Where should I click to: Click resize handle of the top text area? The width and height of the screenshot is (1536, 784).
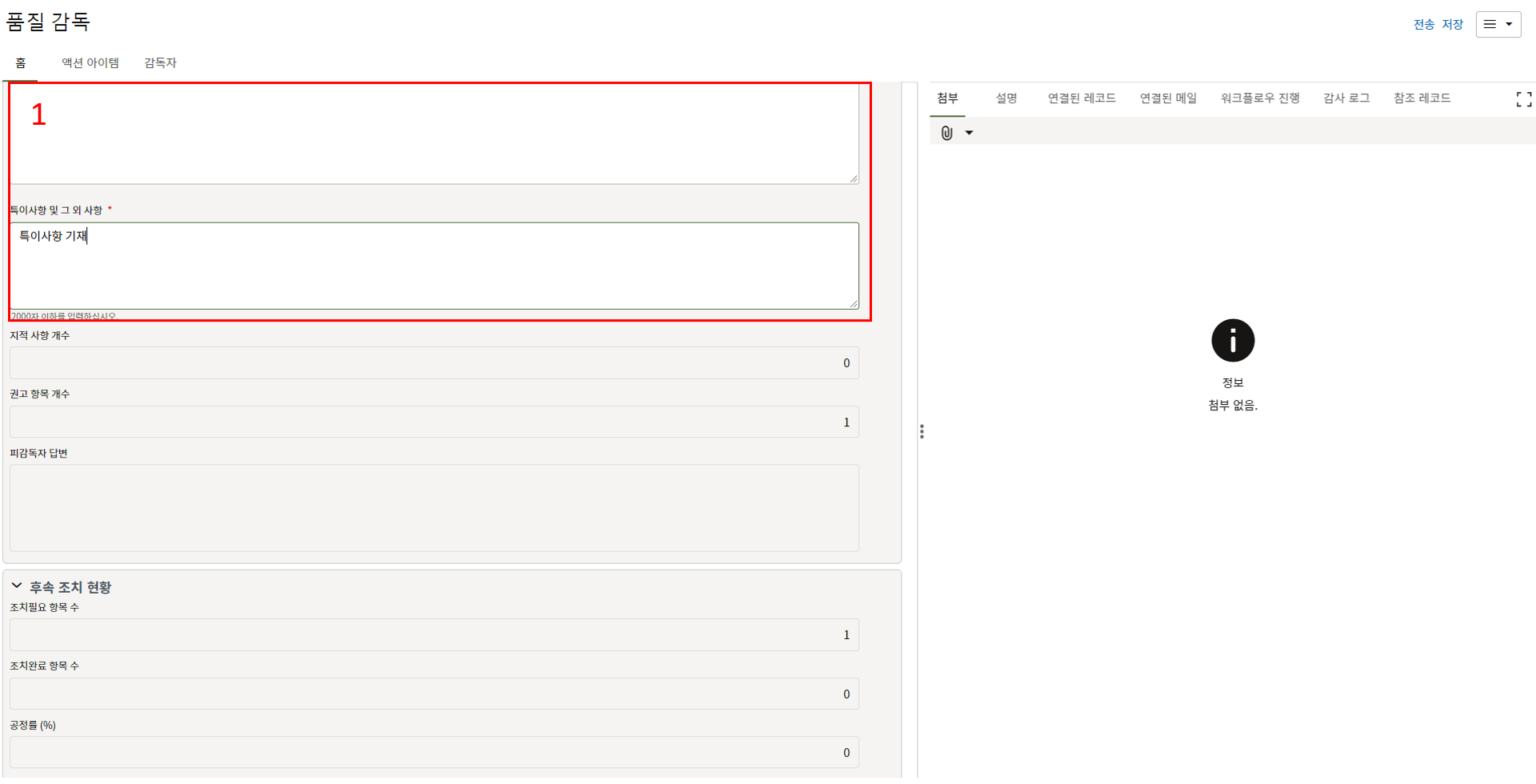click(x=854, y=179)
